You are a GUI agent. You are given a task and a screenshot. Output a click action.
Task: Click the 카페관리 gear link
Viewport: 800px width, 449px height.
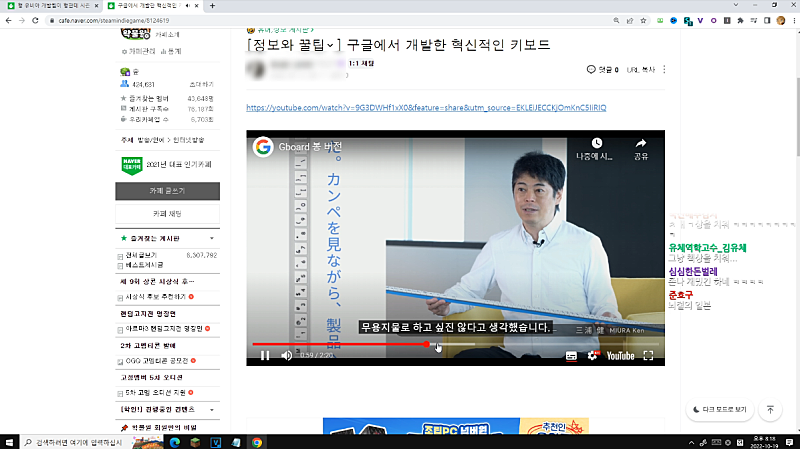138,51
